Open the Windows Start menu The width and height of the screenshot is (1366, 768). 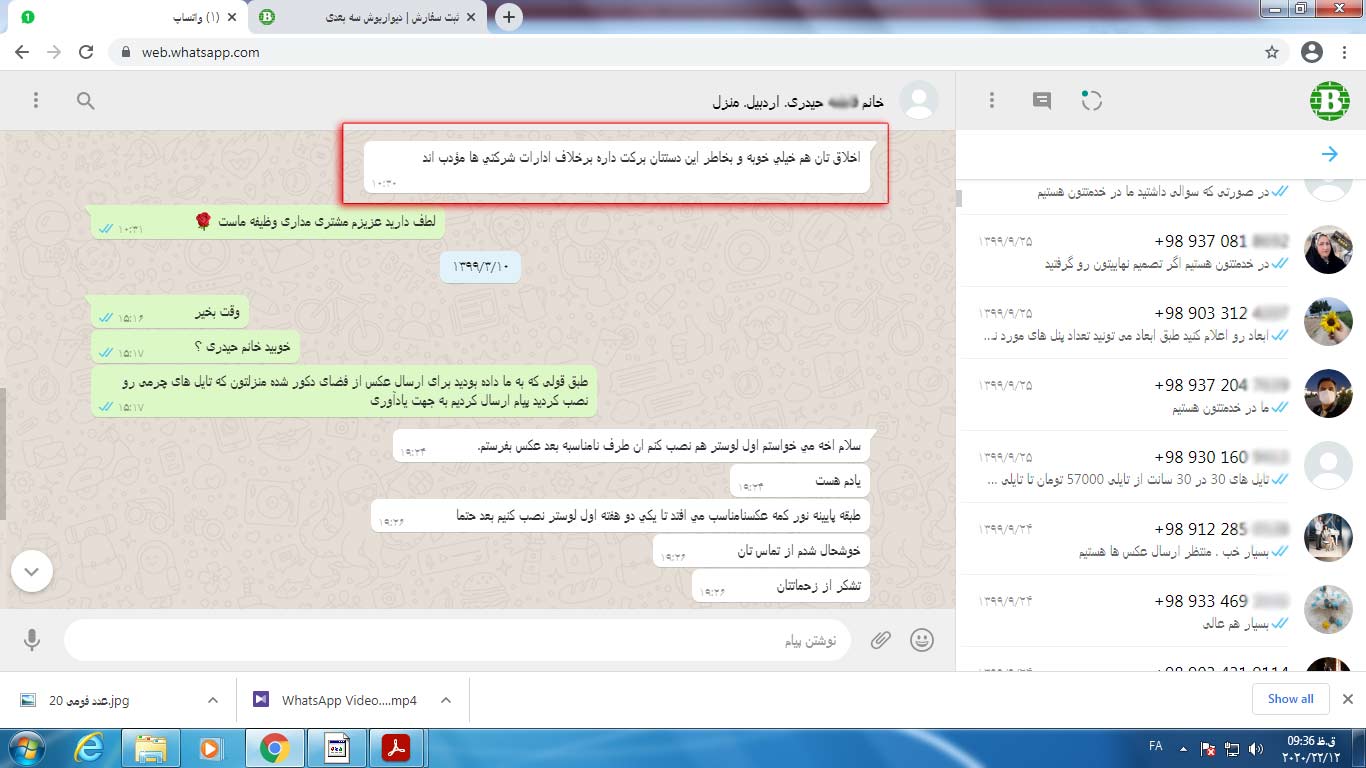27,748
